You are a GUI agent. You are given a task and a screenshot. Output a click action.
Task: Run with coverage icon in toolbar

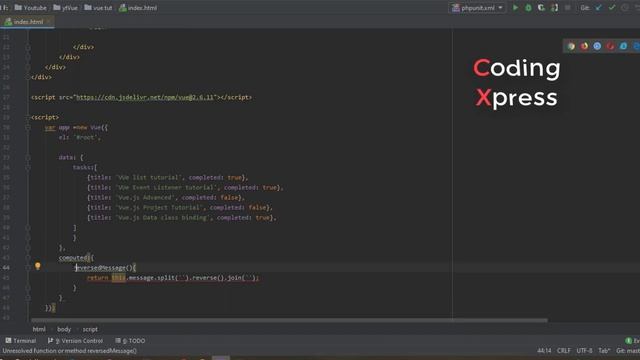pos(541,8)
